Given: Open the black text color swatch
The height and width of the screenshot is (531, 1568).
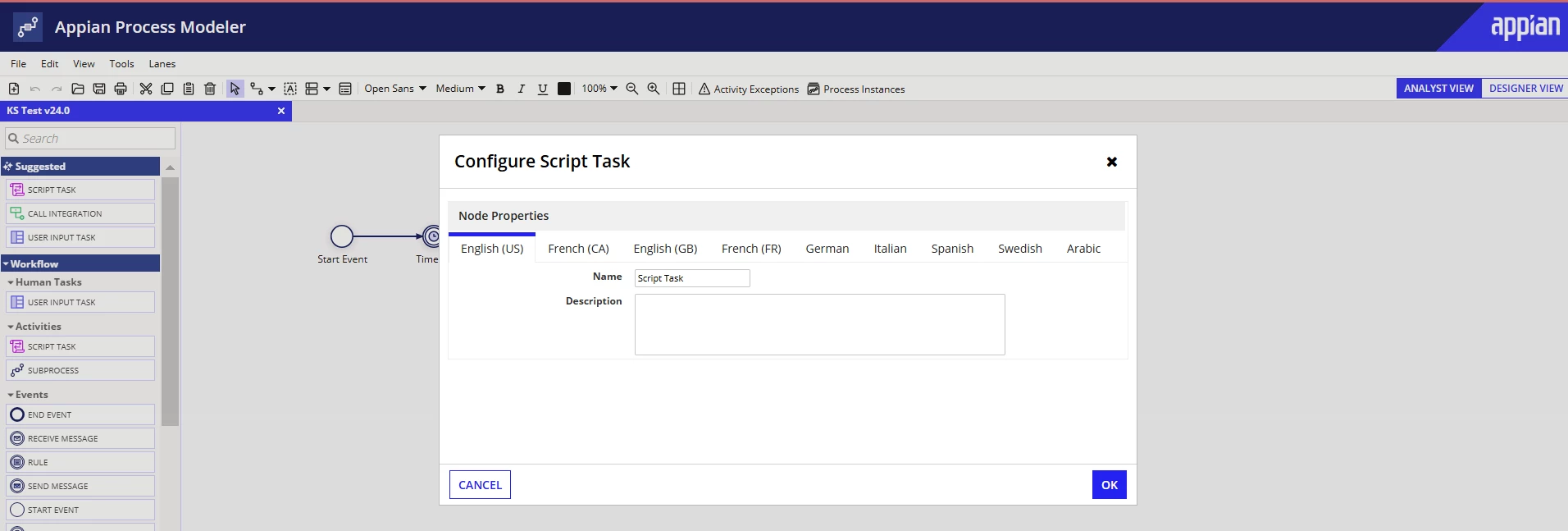Looking at the screenshot, I should tap(564, 89).
